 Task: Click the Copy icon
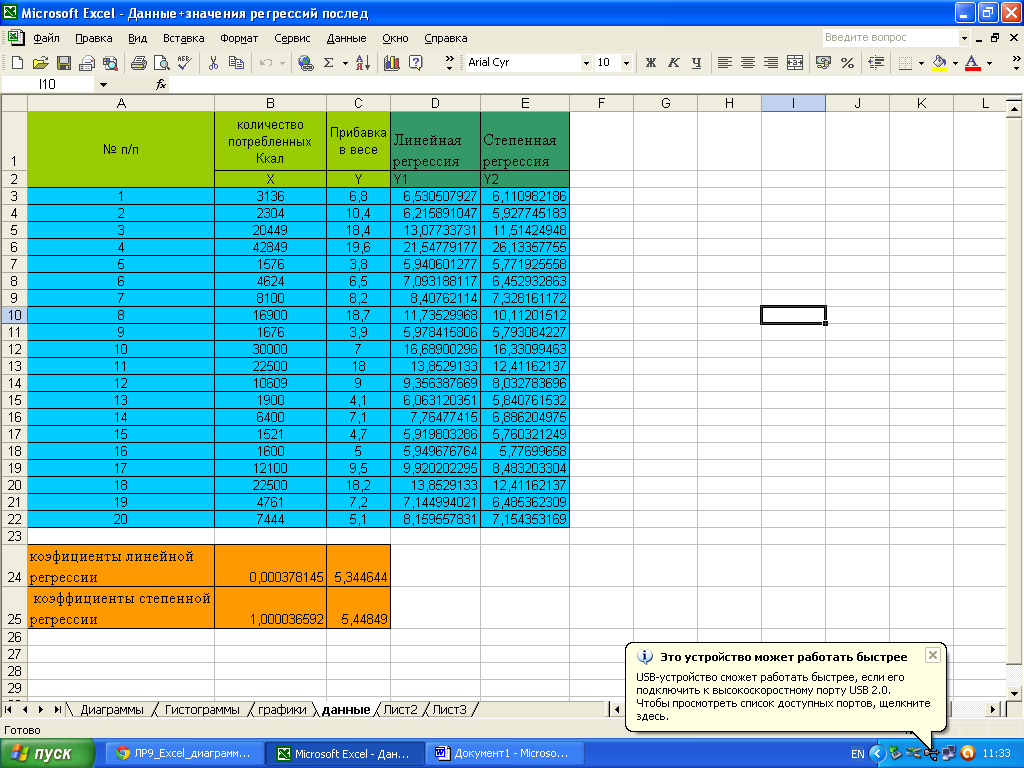coord(236,63)
